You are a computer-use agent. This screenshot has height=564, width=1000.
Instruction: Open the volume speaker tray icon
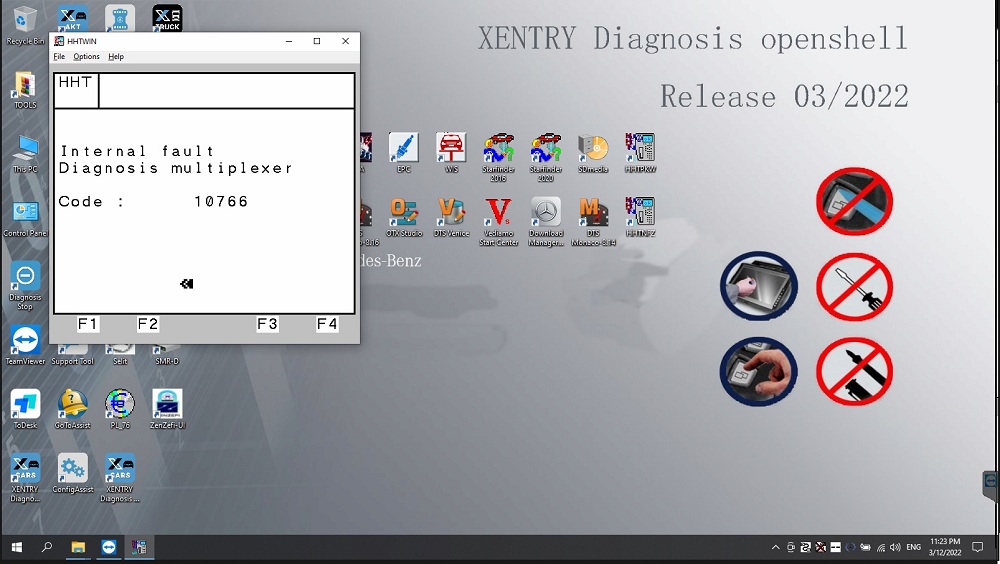coord(895,547)
